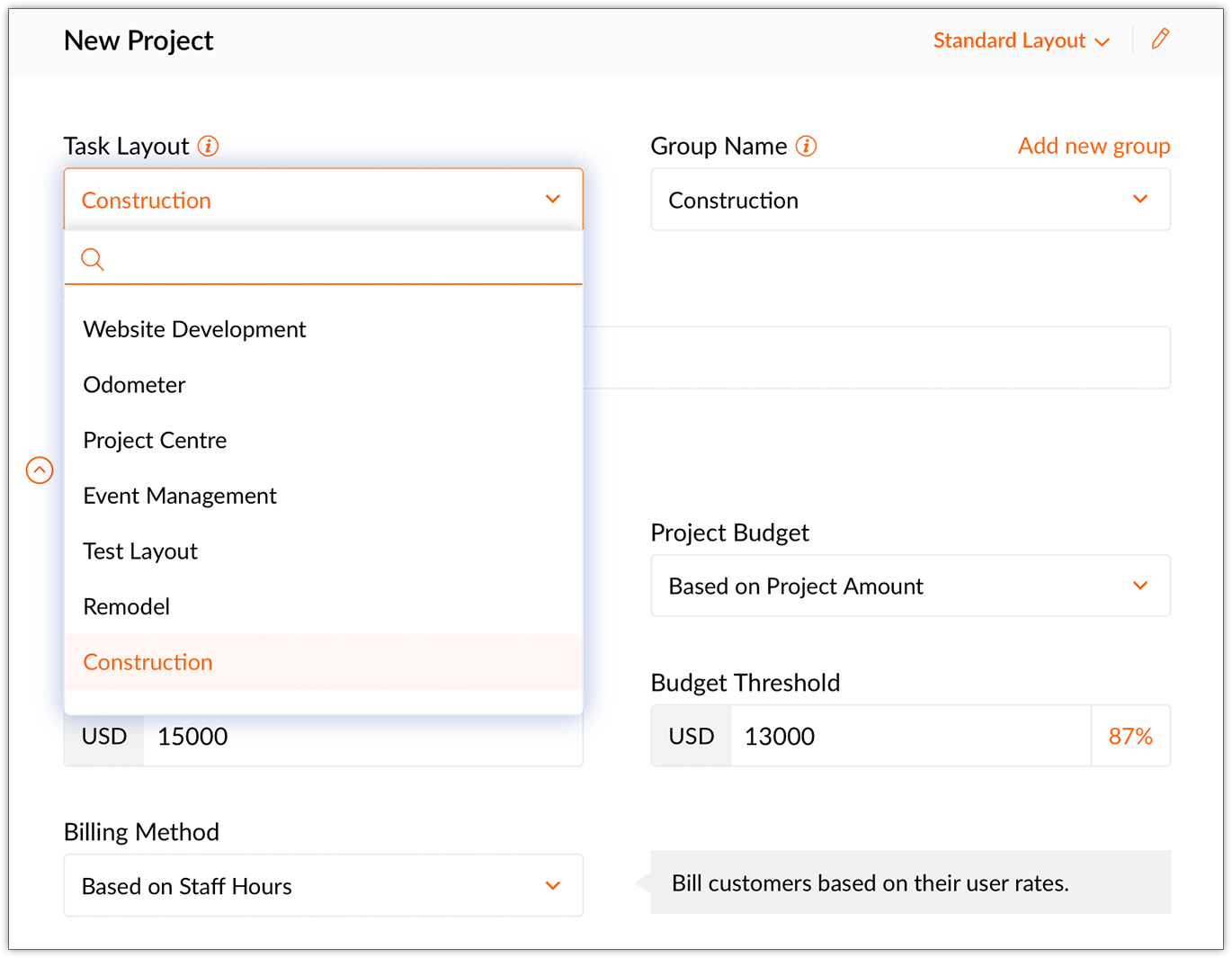Open the Standard Layout dropdown
The image size is (1232, 958).
(x=1022, y=40)
